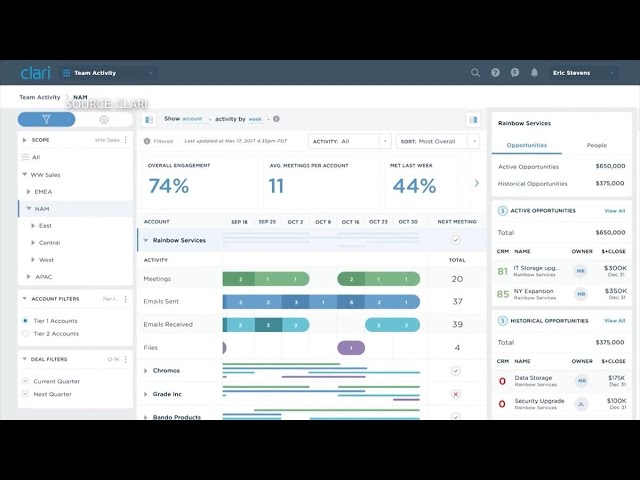Switch to the Opportunities tab
This screenshot has height=480, width=640.
click(527, 145)
